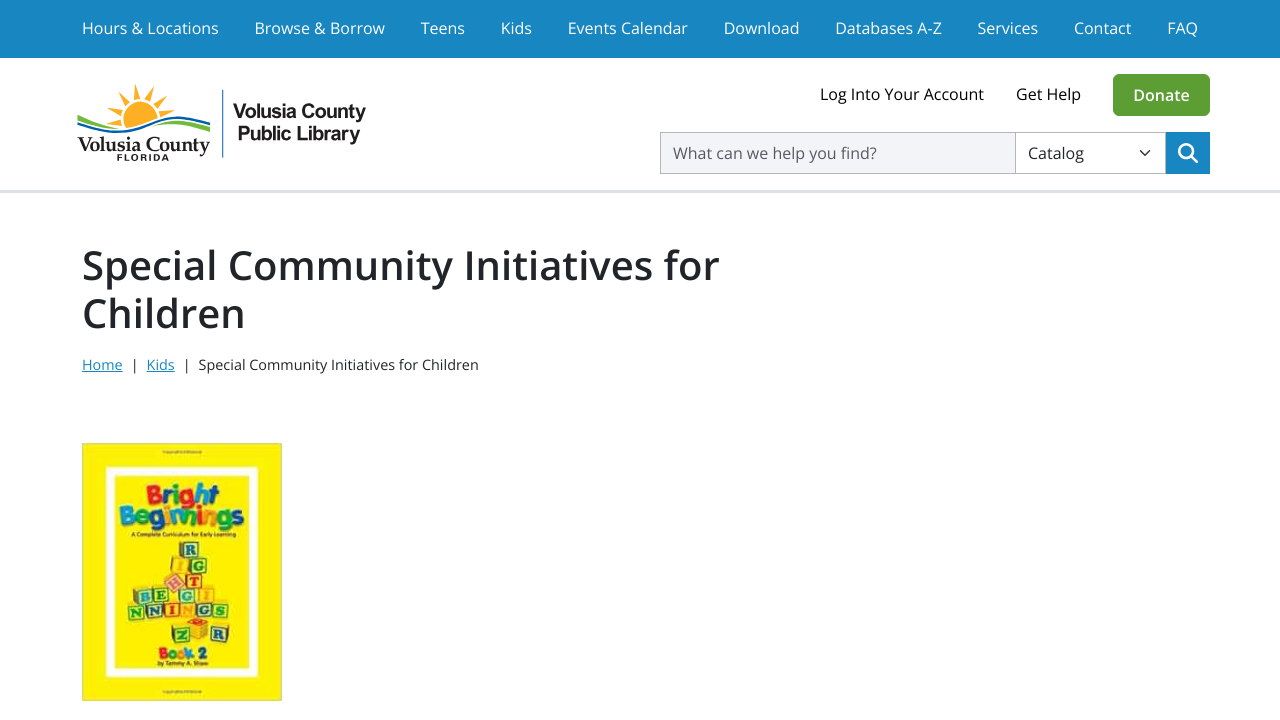Navigate to Events Calendar
The height and width of the screenshot is (720, 1280).
point(627,27)
